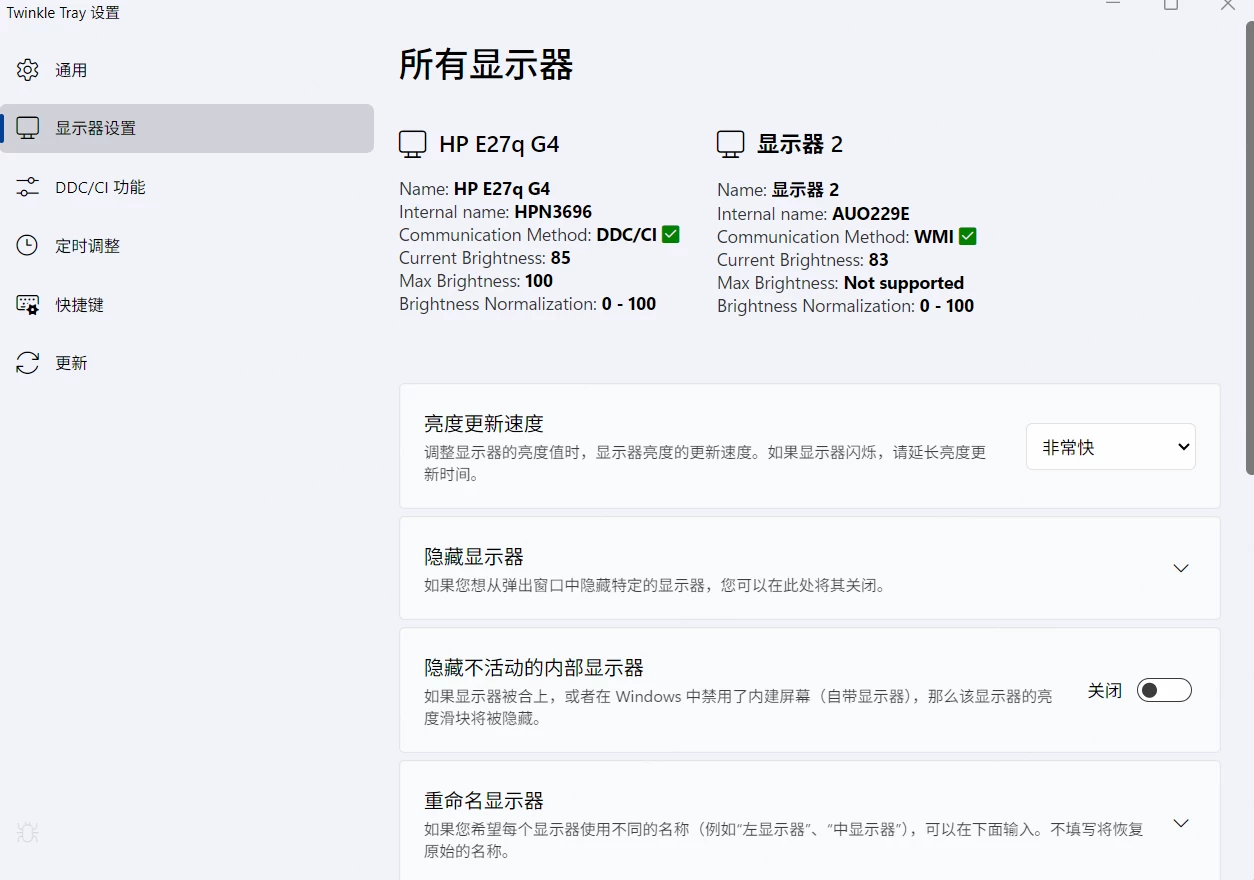Click the clock icon beside 定时调整
The height and width of the screenshot is (880, 1254).
coord(28,246)
